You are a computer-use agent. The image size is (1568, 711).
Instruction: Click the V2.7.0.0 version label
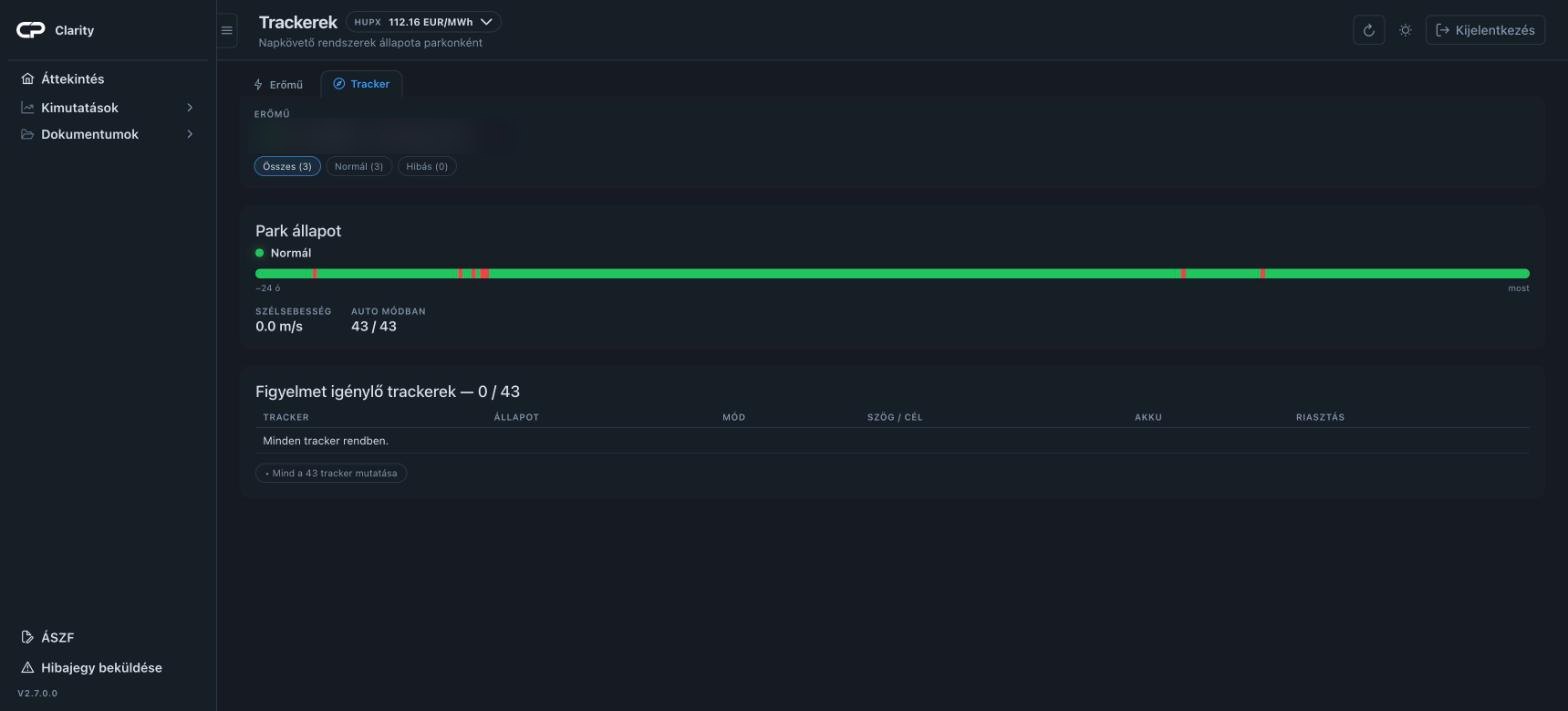click(x=37, y=693)
